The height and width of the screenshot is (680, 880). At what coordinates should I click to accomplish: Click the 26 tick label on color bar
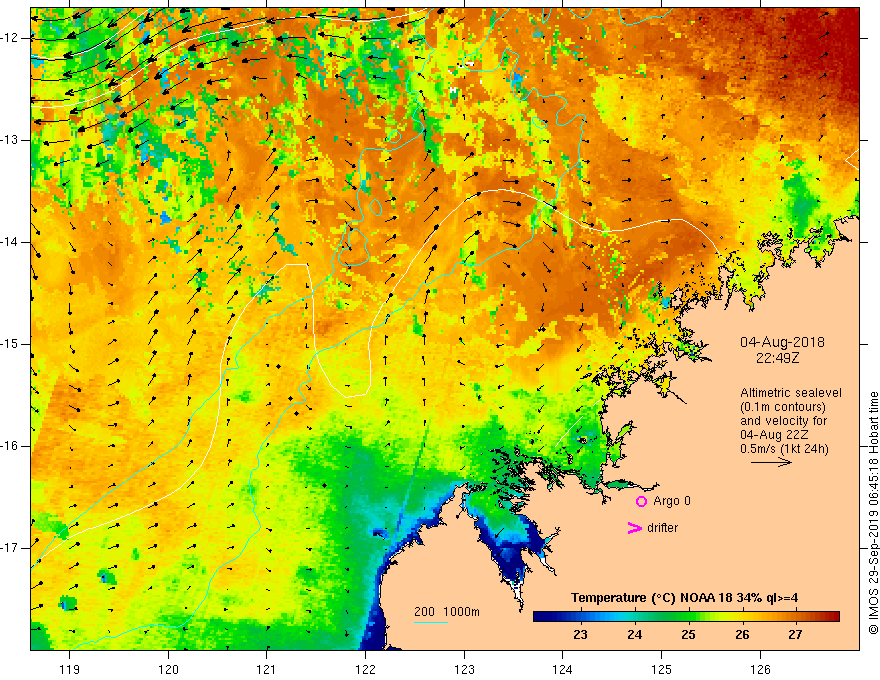pos(742,635)
